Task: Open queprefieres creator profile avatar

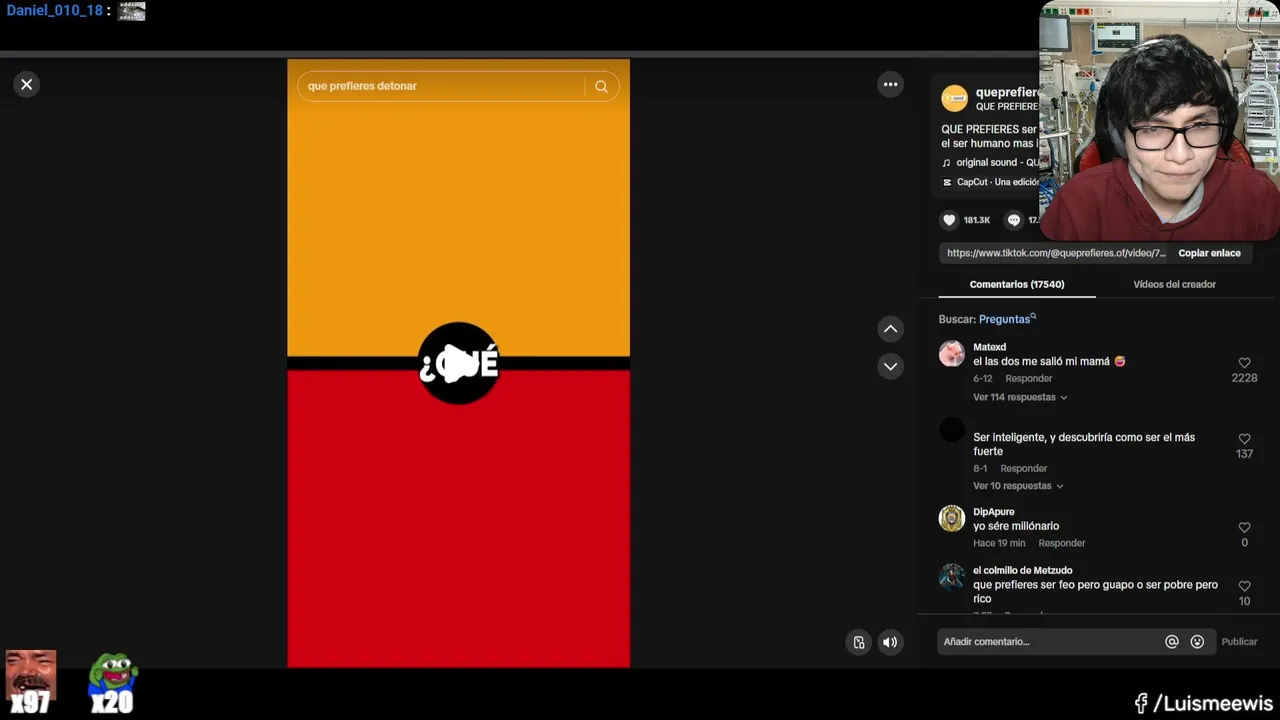Action: (955, 98)
